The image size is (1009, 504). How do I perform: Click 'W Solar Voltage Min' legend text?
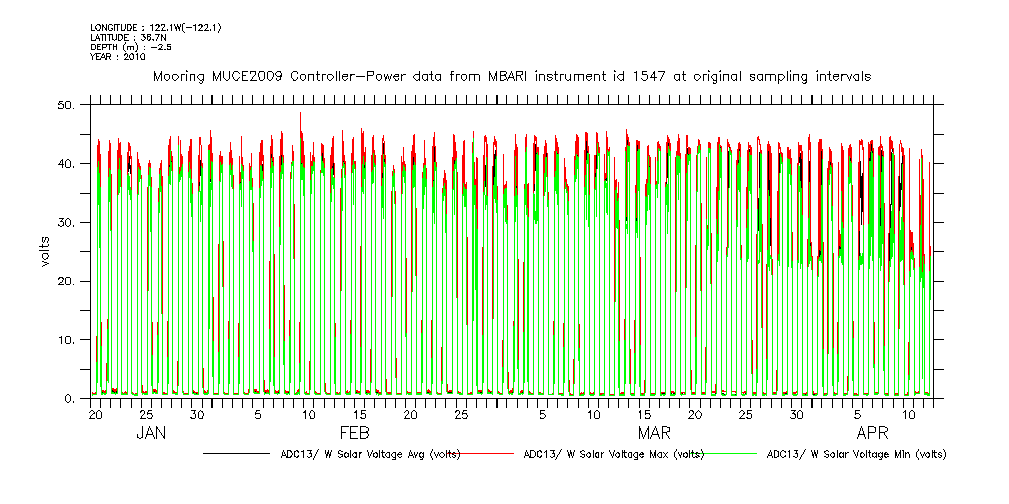tap(855, 454)
